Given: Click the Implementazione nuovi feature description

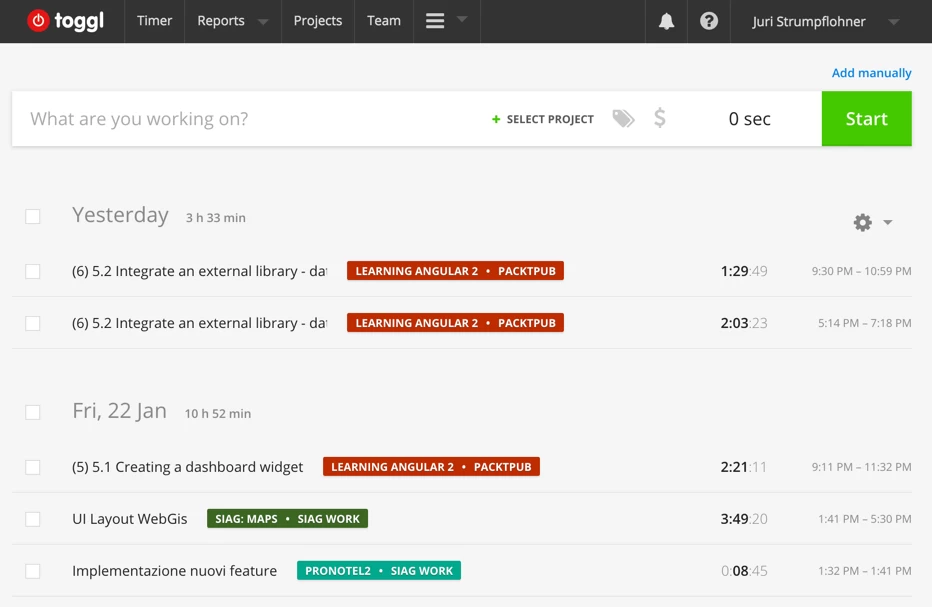Looking at the screenshot, I should (x=174, y=571).
